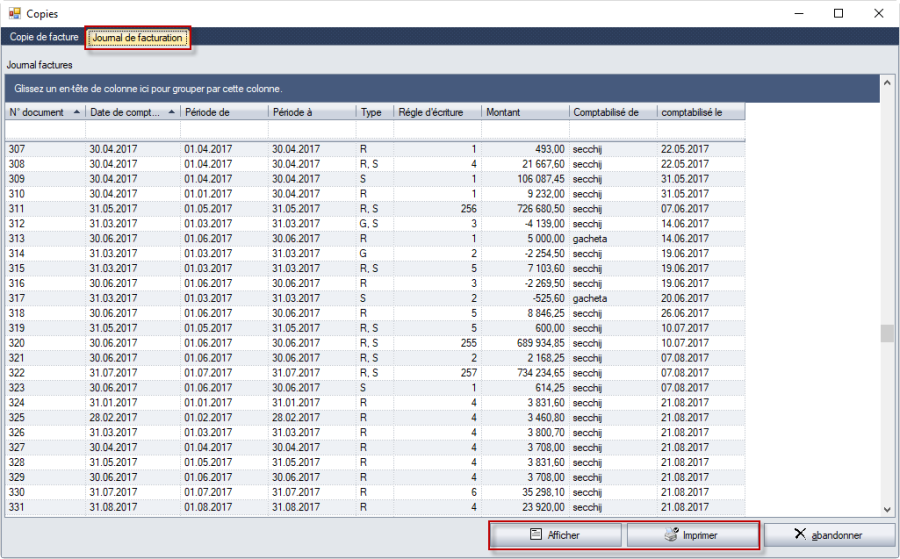The image size is (900, 559).
Task: Click the Imprimer button
Action: point(692,535)
